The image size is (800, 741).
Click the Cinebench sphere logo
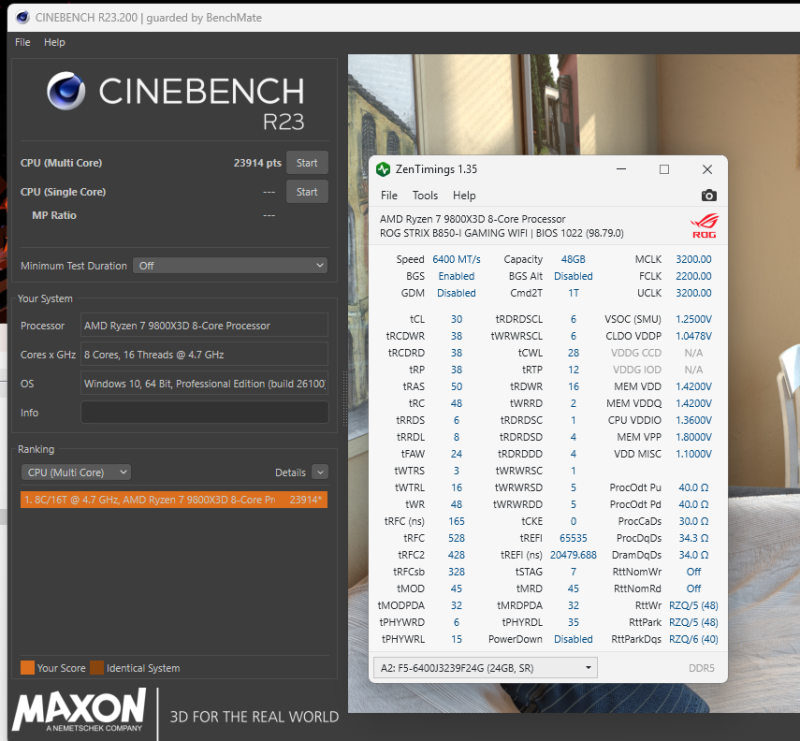point(66,91)
